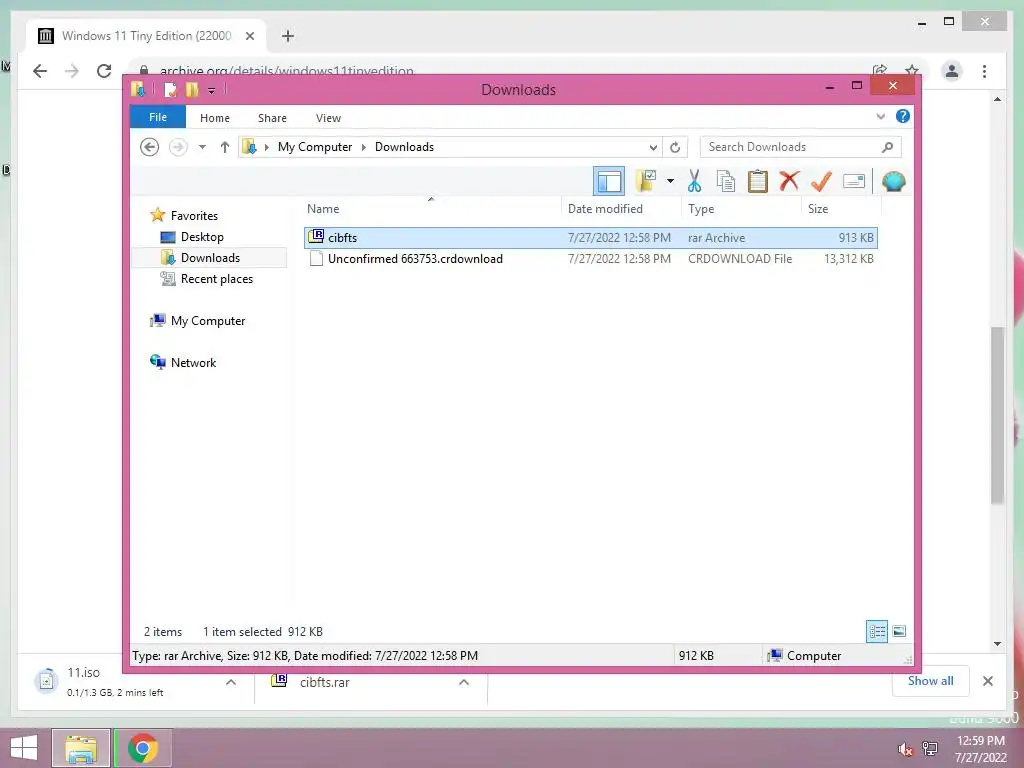Open recent locations dropdown arrow

[x=202, y=147]
